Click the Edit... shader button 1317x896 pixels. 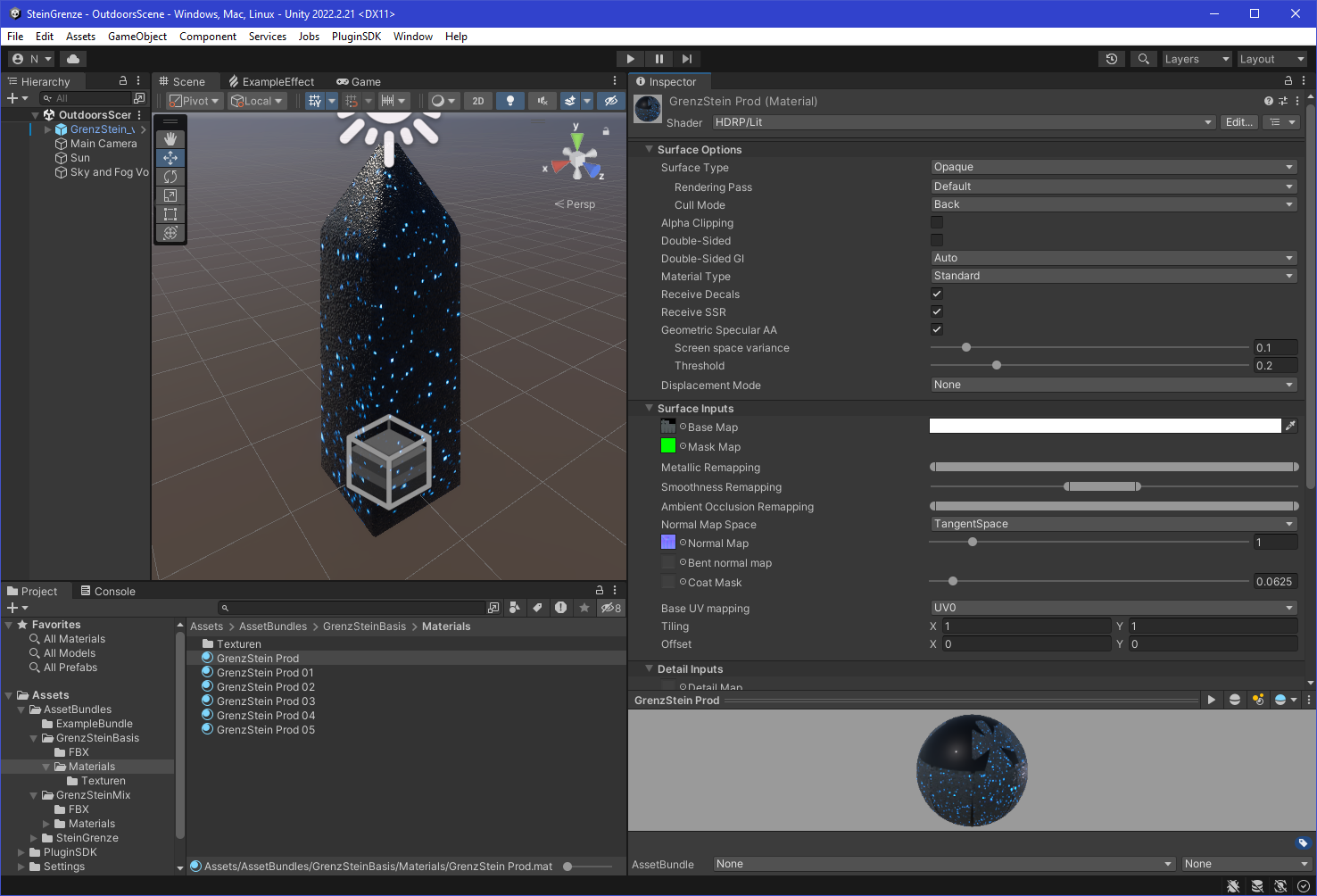(1238, 122)
